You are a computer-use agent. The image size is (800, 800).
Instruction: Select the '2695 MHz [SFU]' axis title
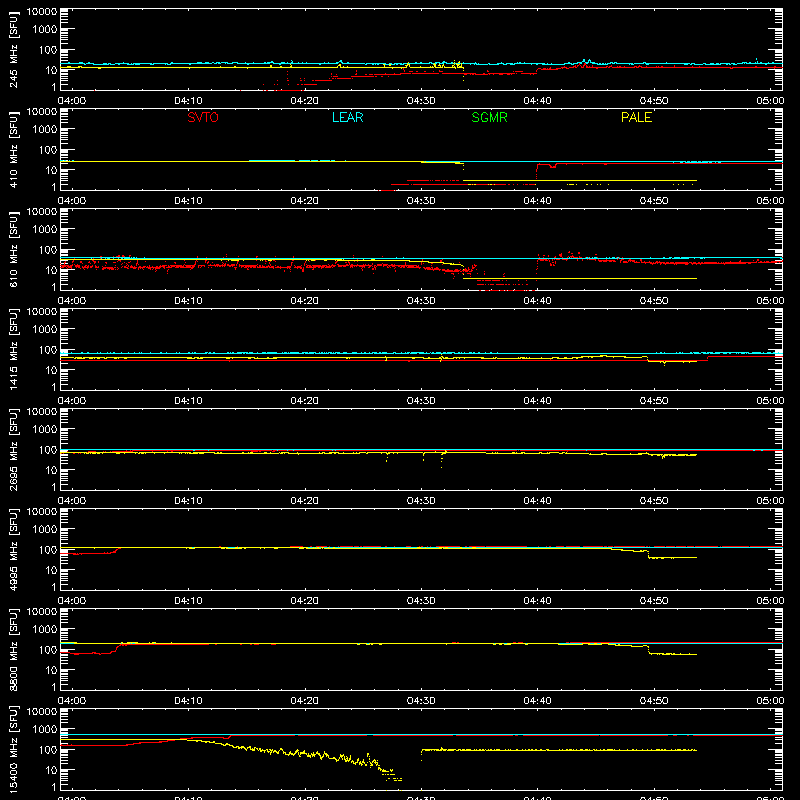14,449
